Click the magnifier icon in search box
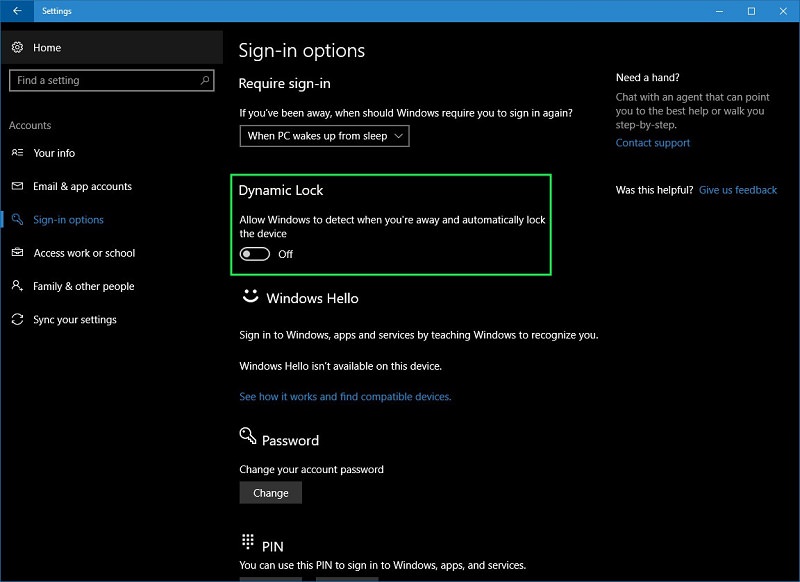The height and width of the screenshot is (582, 800). click(205, 80)
